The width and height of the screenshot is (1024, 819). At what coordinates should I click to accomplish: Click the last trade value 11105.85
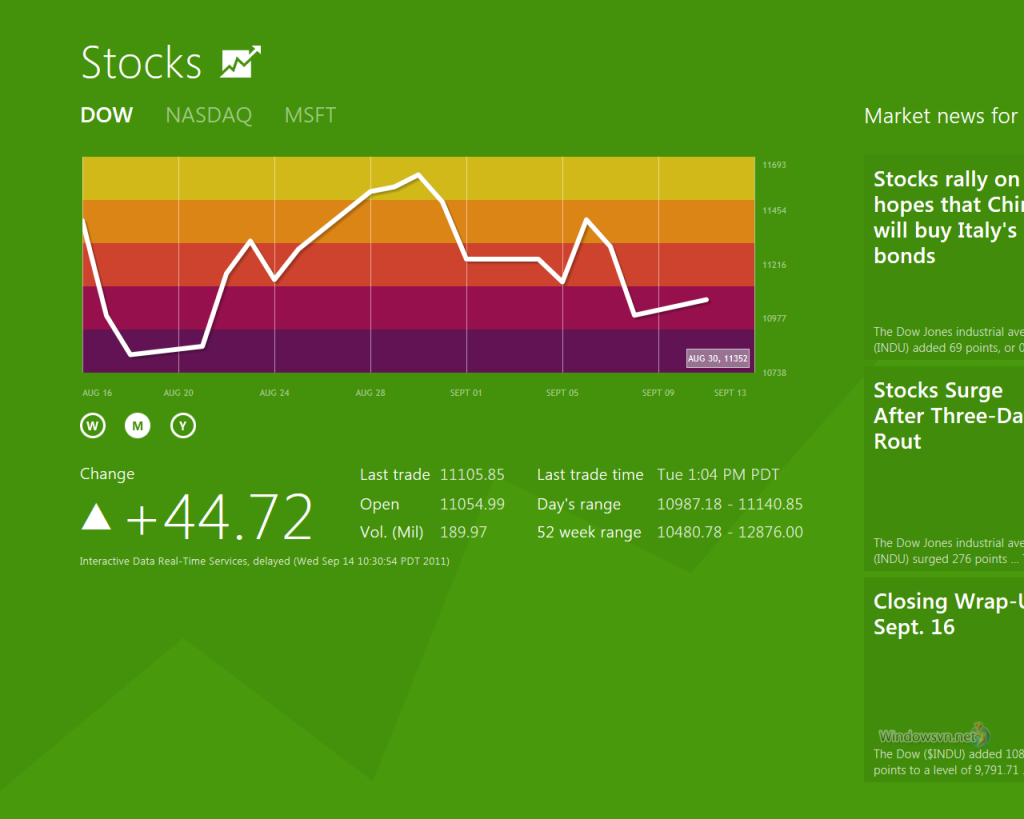(x=472, y=475)
